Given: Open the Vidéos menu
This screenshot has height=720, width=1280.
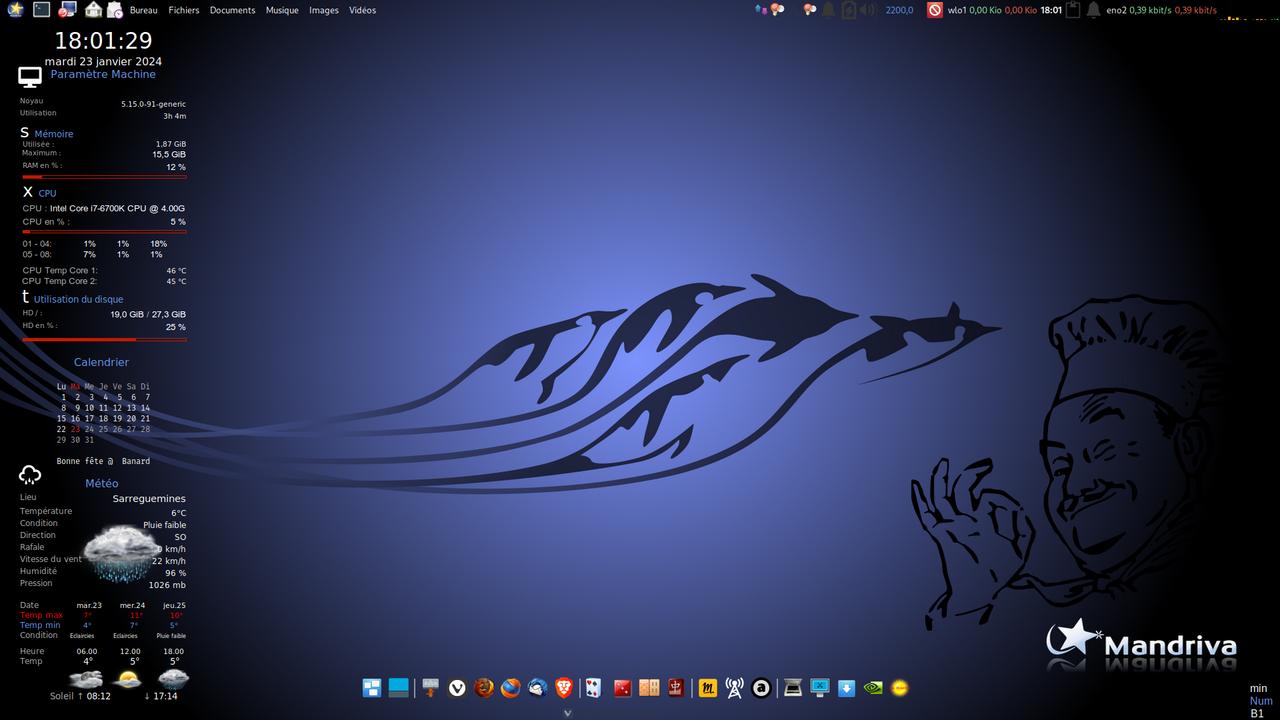Looking at the screenshot, I should pyautogui.click(x=363, y=10).
